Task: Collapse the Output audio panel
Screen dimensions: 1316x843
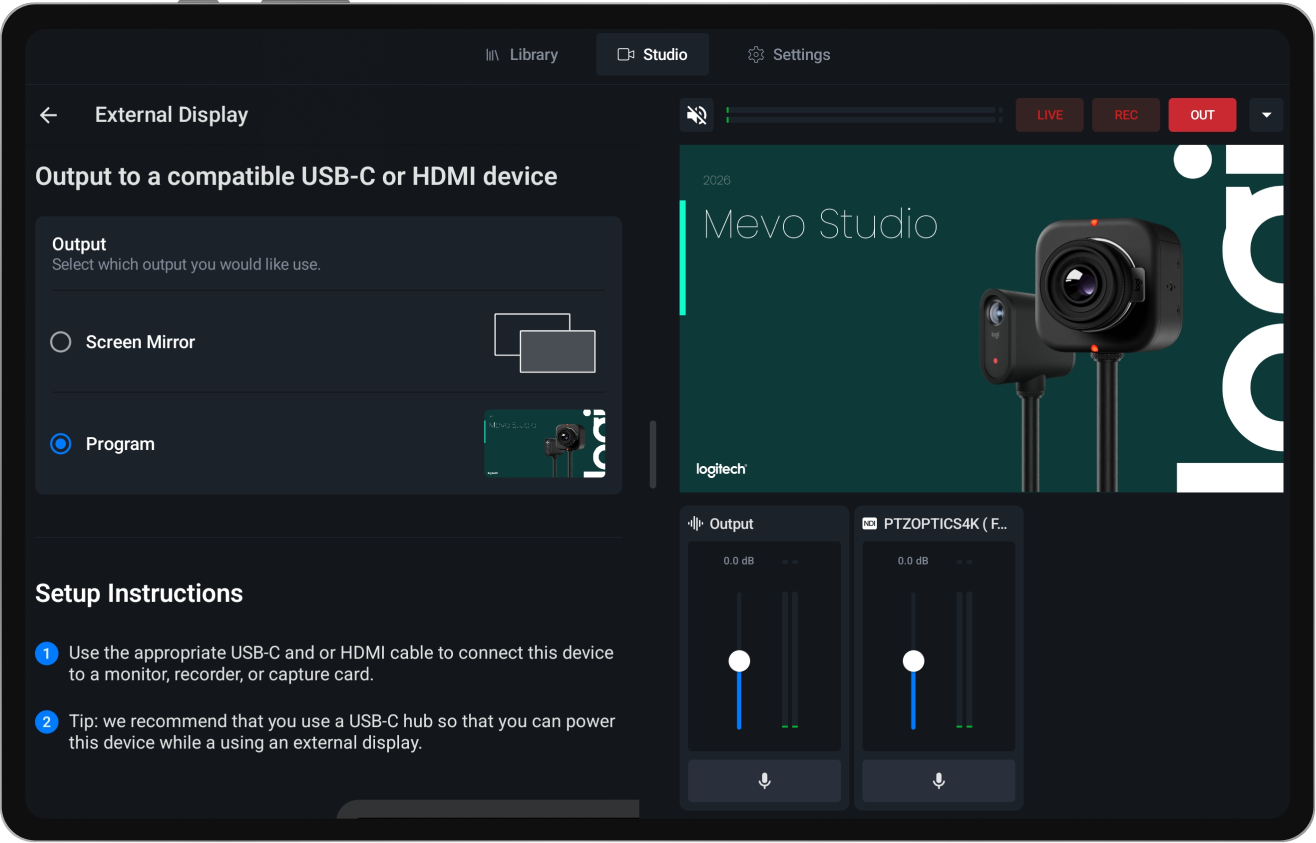Action: (731, 523)
